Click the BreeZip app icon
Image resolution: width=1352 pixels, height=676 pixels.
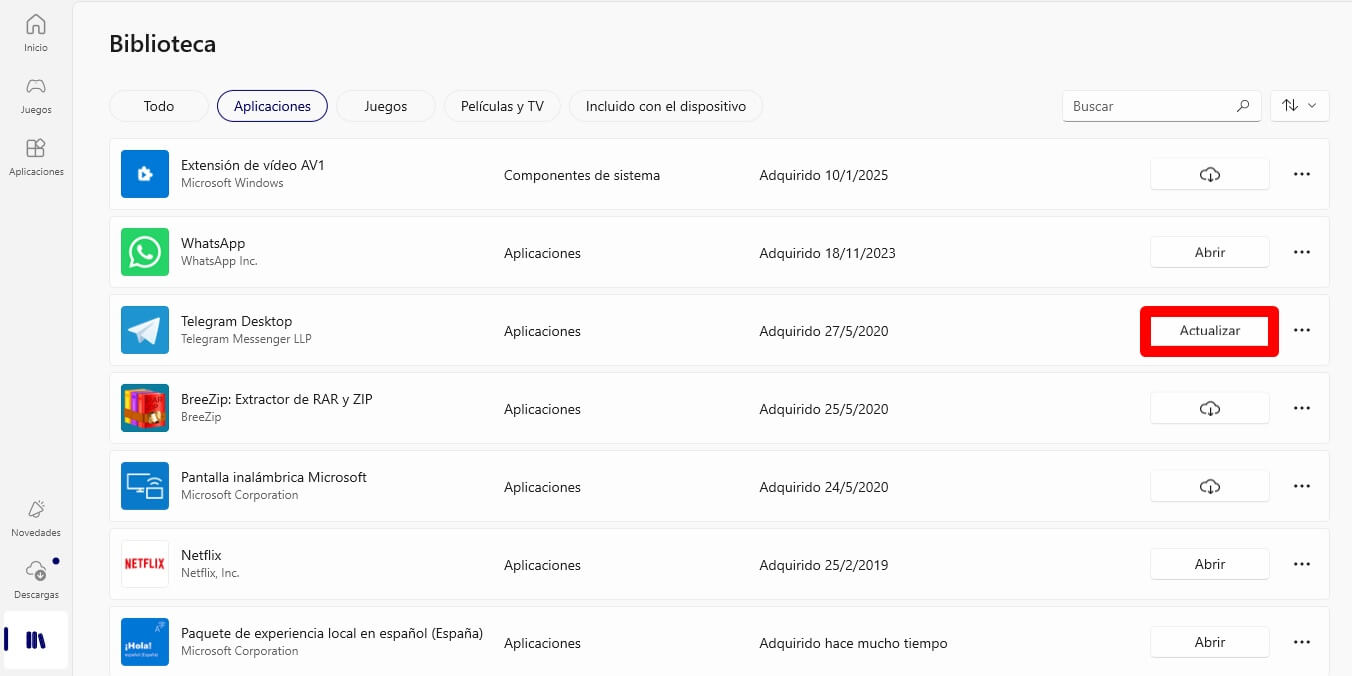click(x=145, y=408)
